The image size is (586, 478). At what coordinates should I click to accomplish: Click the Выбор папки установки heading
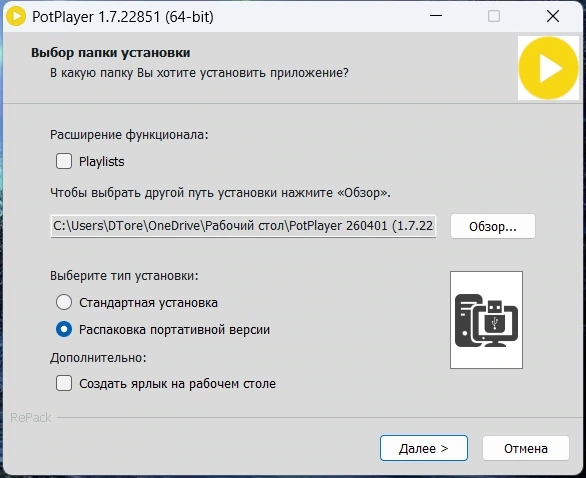point(111,52)
